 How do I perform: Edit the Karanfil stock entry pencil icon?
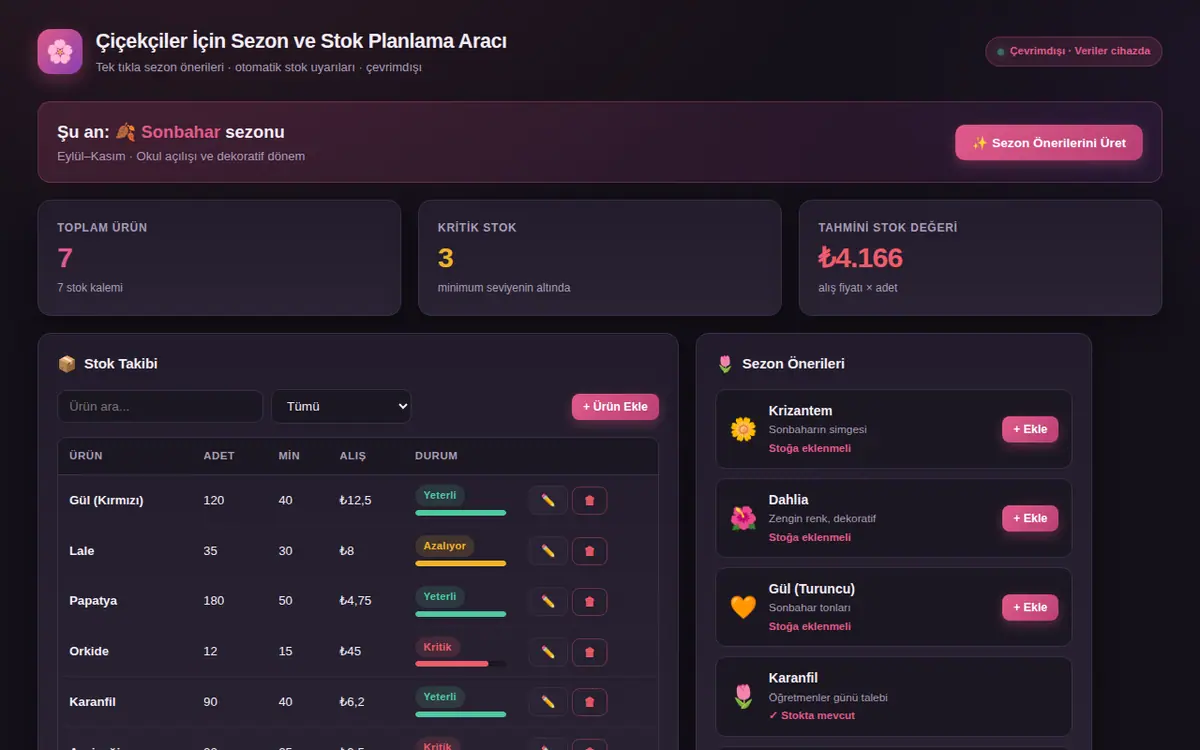coord(548,701)
